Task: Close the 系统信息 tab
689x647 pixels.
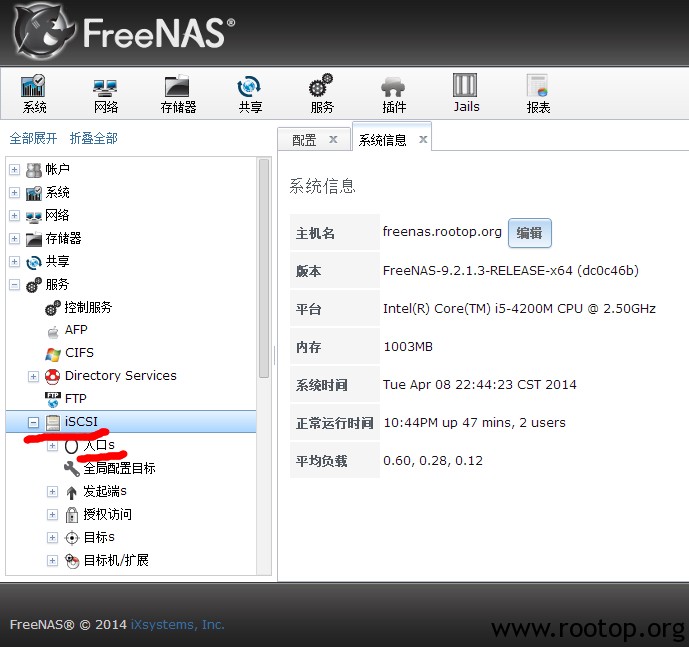Action: point(423,140)
